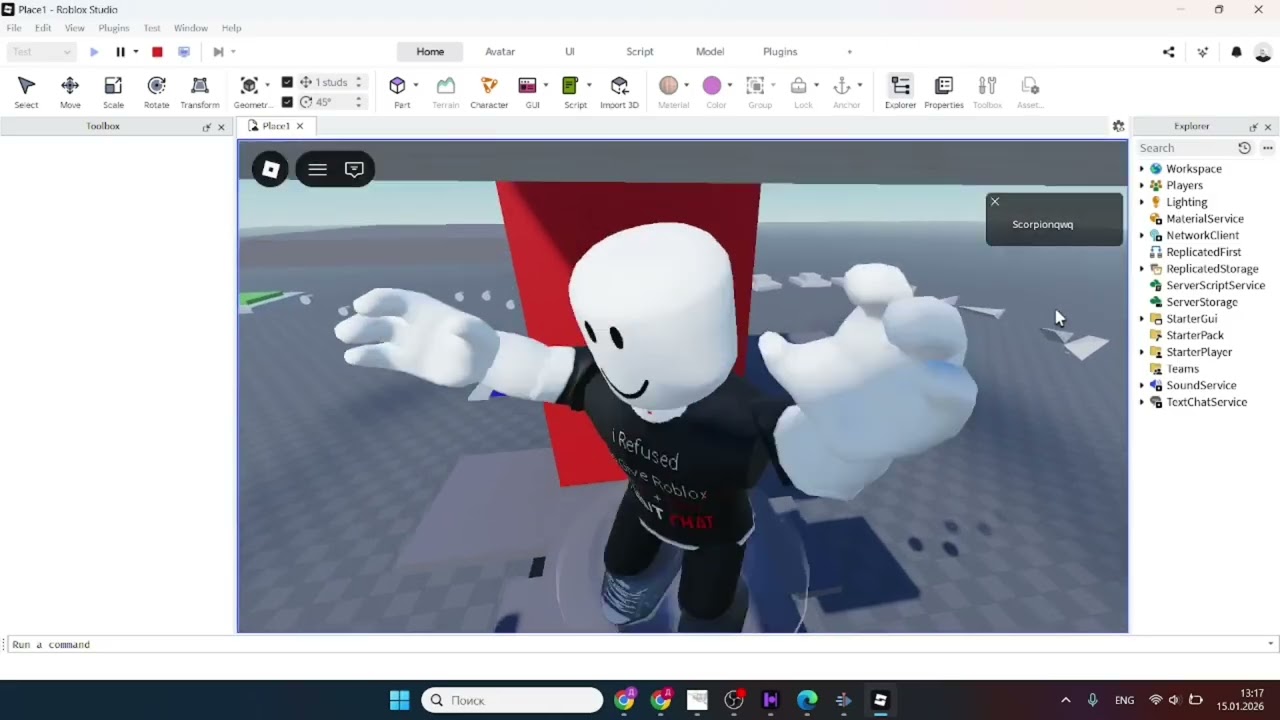Expand the Workspace node
The width and height of the screenshot is (1280, 720).
click(x=1142, y=169)
